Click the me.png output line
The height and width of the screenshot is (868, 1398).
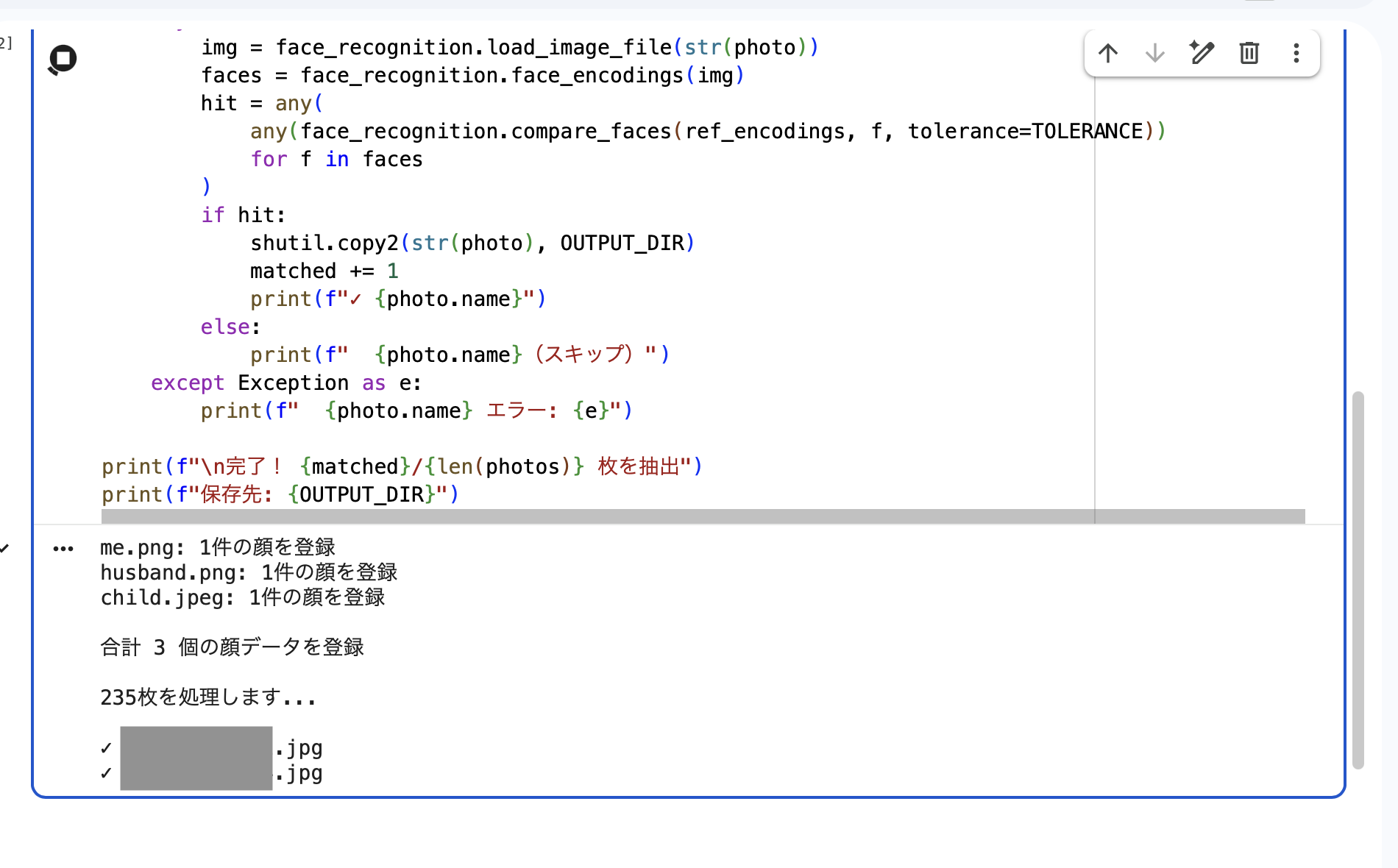coord(217,547)
